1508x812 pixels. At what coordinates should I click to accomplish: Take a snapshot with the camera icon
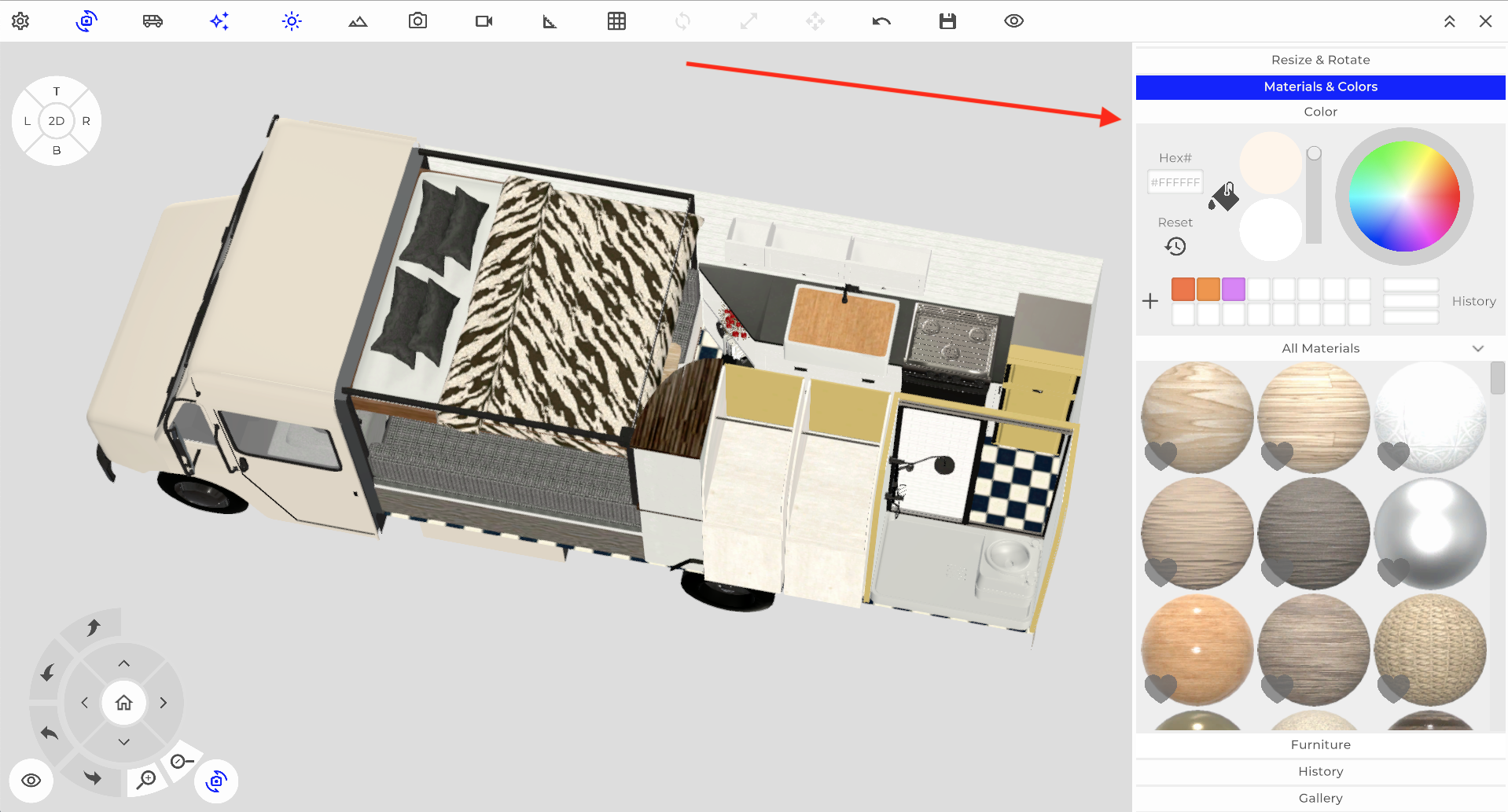coord(418,21)
